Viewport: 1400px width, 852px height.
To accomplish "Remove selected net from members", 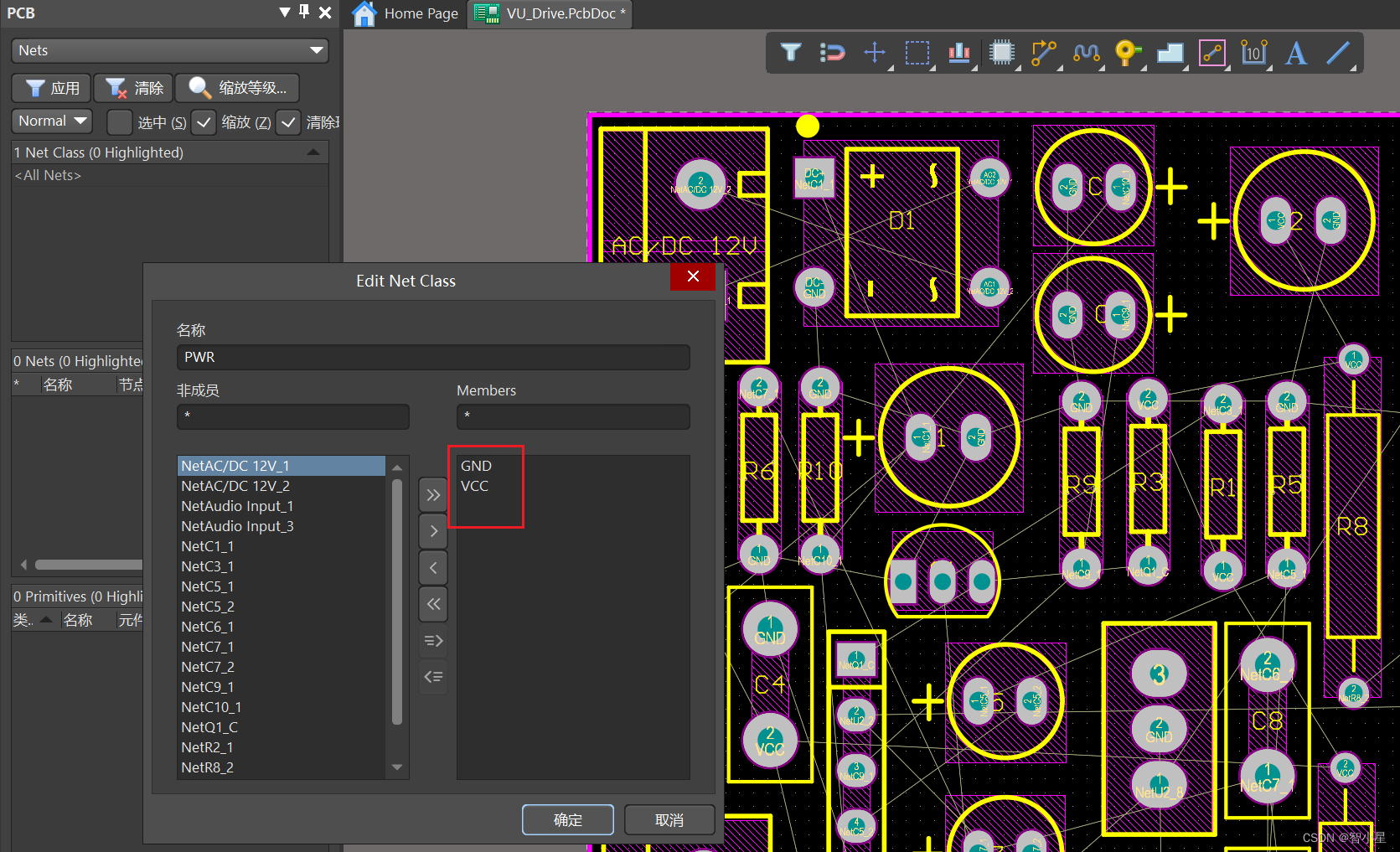I will pyautogui.click(x=433, y=567).
